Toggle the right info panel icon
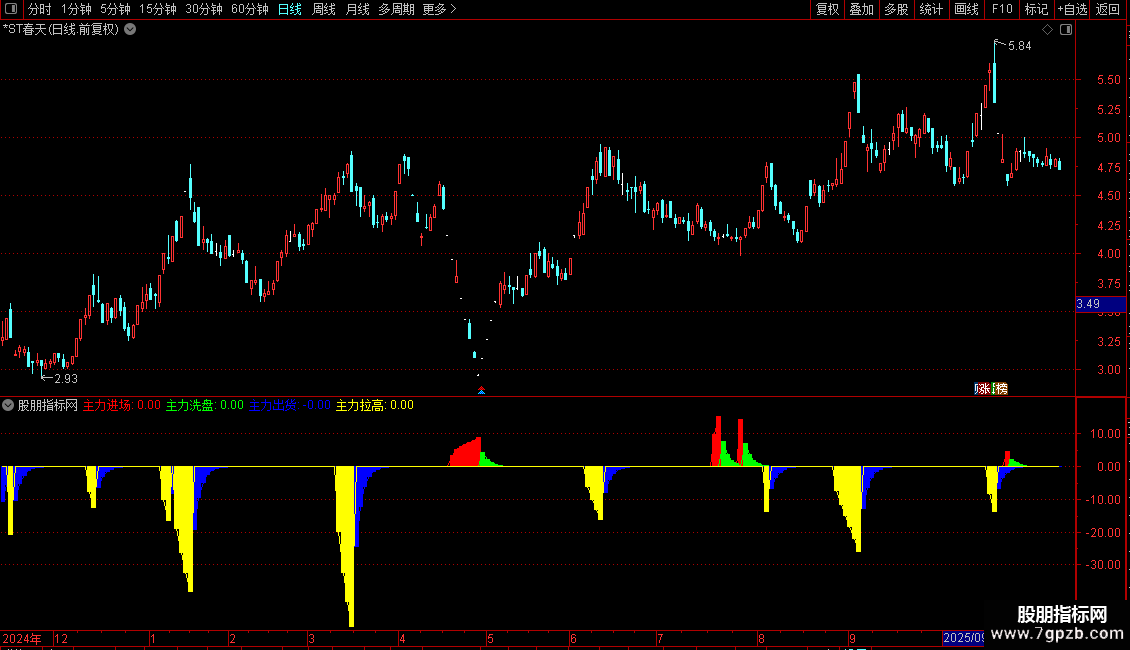This screenshot has height=650, width=1130. (1066, 30)
